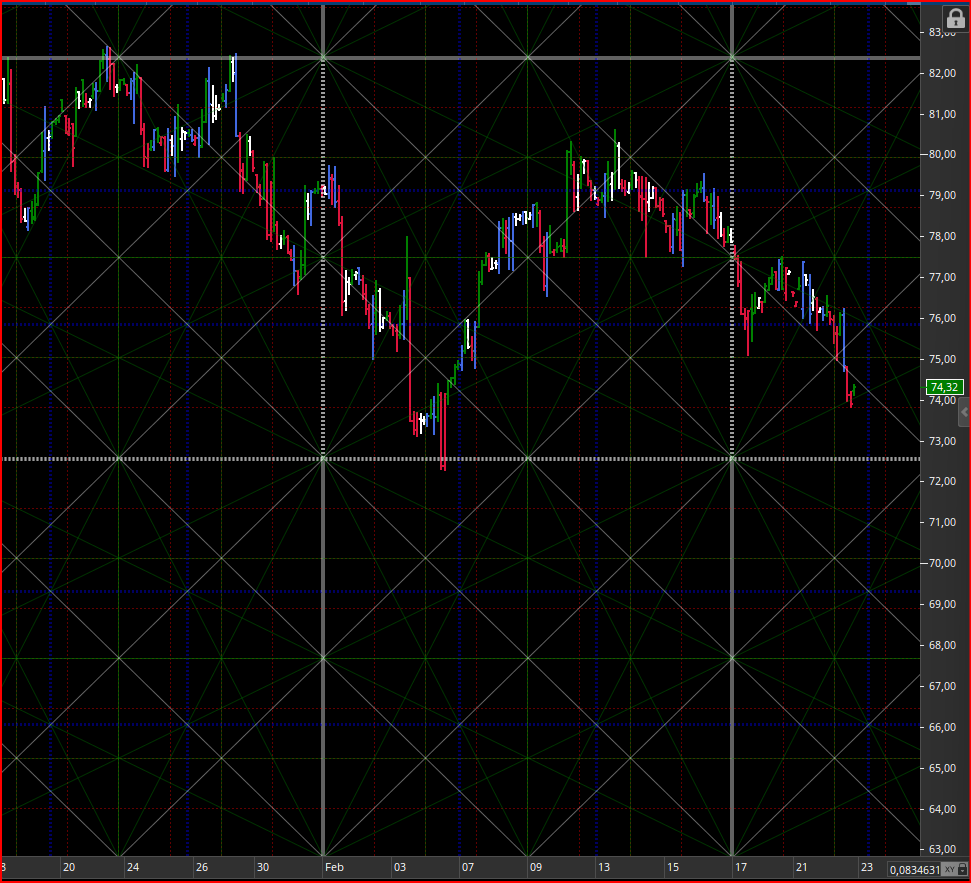Click the 13 date label on time axis
971x883 pixels.
tap(604, 867)
